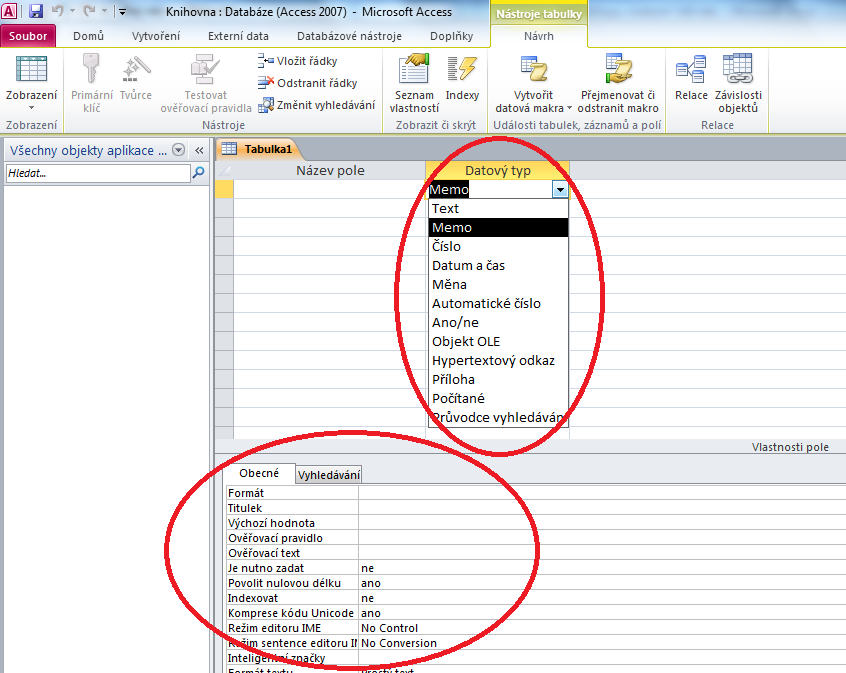Click the search magnifier in navigation pane
The height and width of the screenshot is (673, 846).
(x=199, y=173)
